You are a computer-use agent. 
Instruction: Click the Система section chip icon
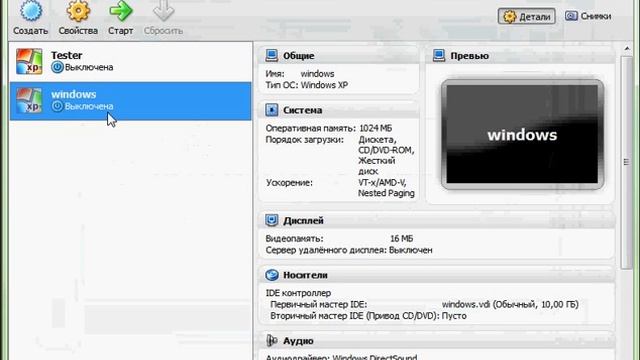click(271, 110)
